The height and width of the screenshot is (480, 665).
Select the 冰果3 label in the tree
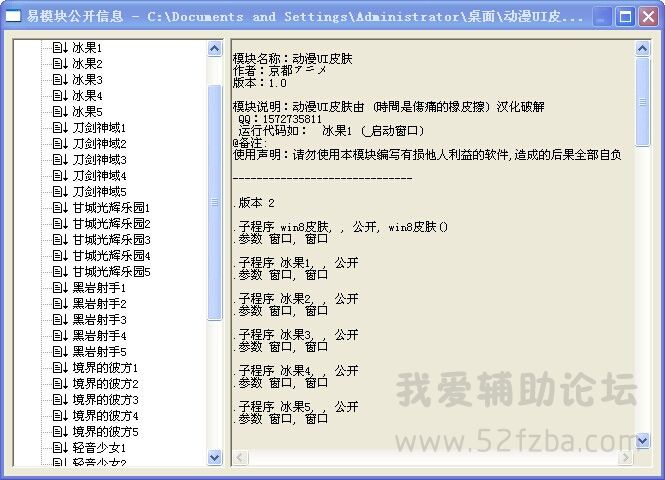[87, 80]
